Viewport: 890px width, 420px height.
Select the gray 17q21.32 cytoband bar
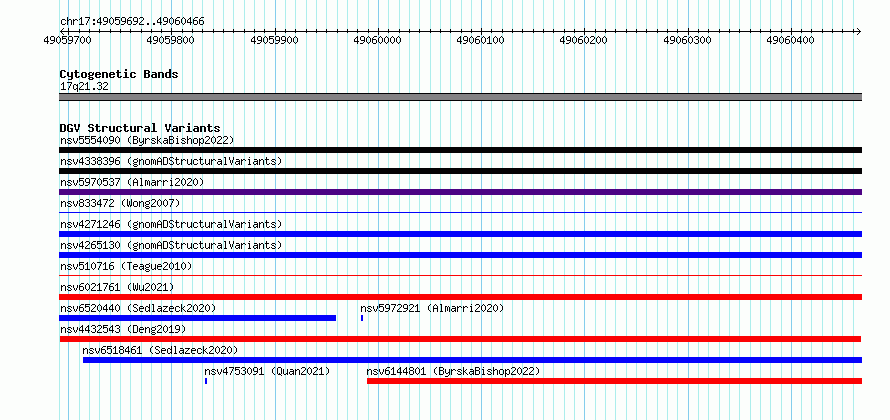click(460, 97)
